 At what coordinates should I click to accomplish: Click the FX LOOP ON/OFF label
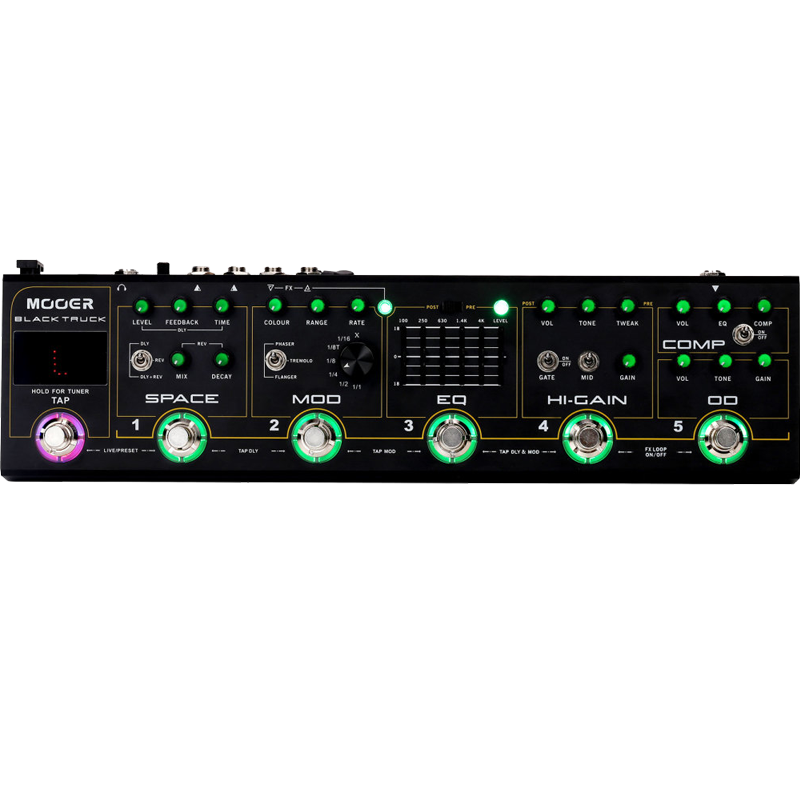[x=656, y=452]
